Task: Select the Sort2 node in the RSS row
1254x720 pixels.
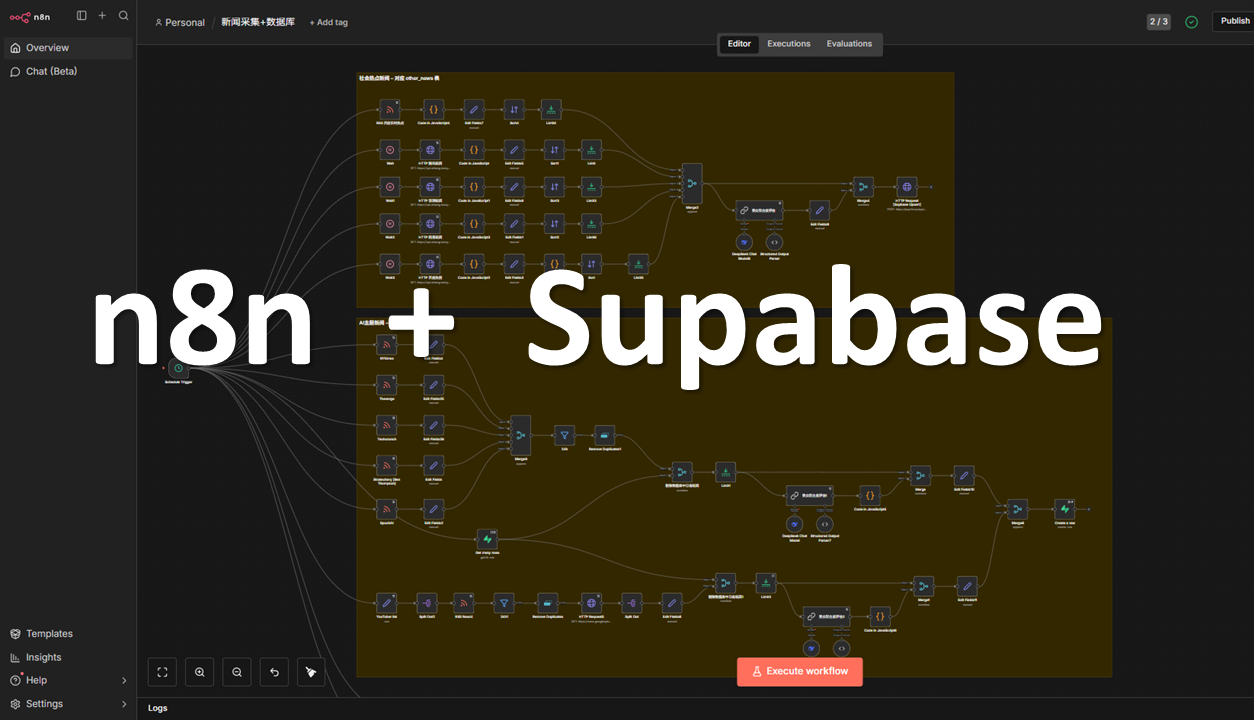Action: (x=513, y=110)
